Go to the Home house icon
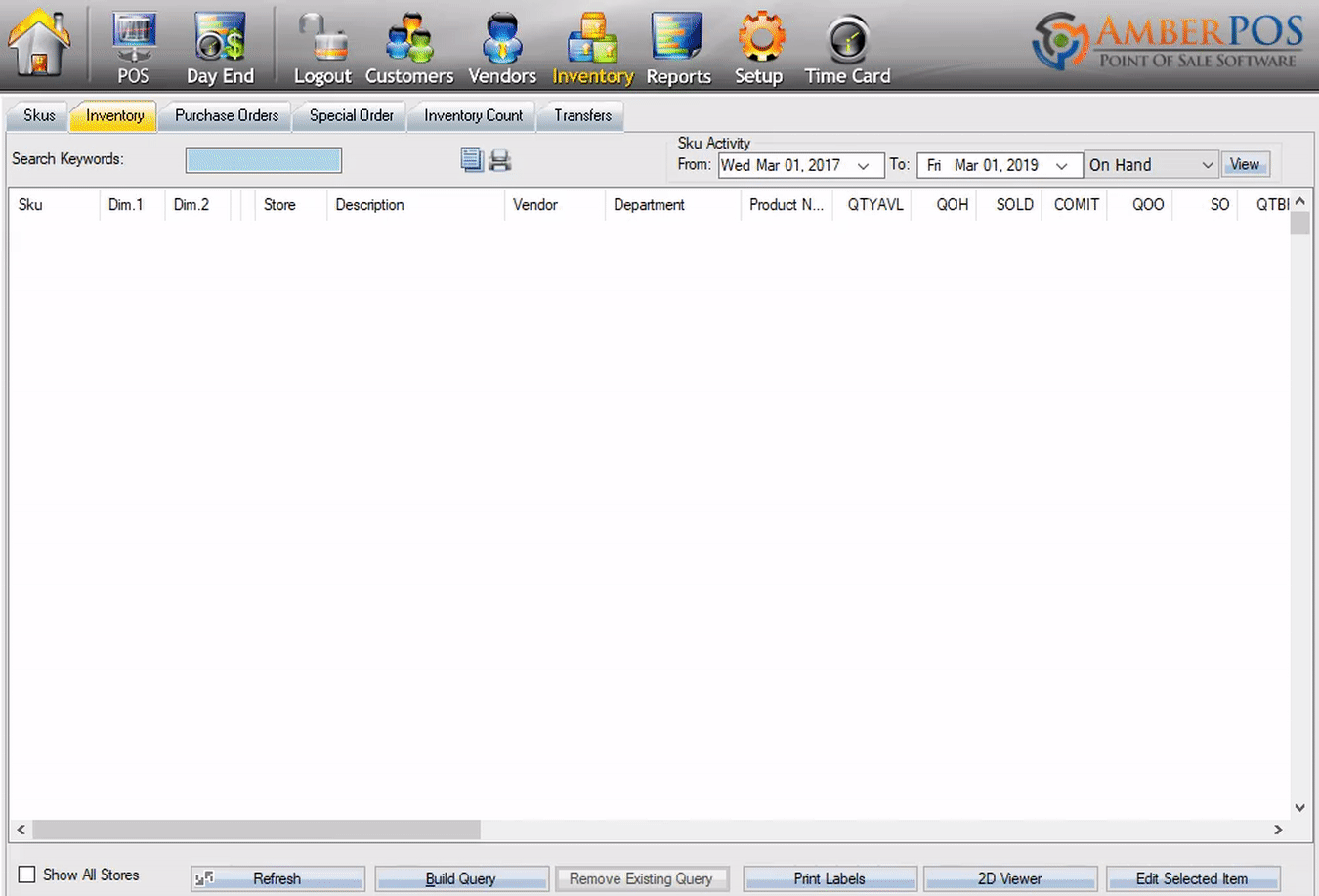The width and height of the screenshot is (1319, 896). click(39, 43)
